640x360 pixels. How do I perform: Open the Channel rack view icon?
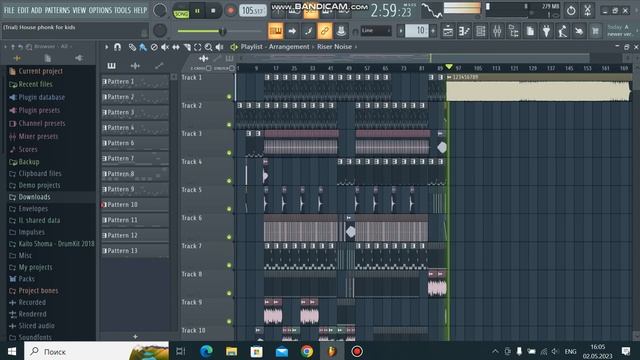[x=480, y=31]
